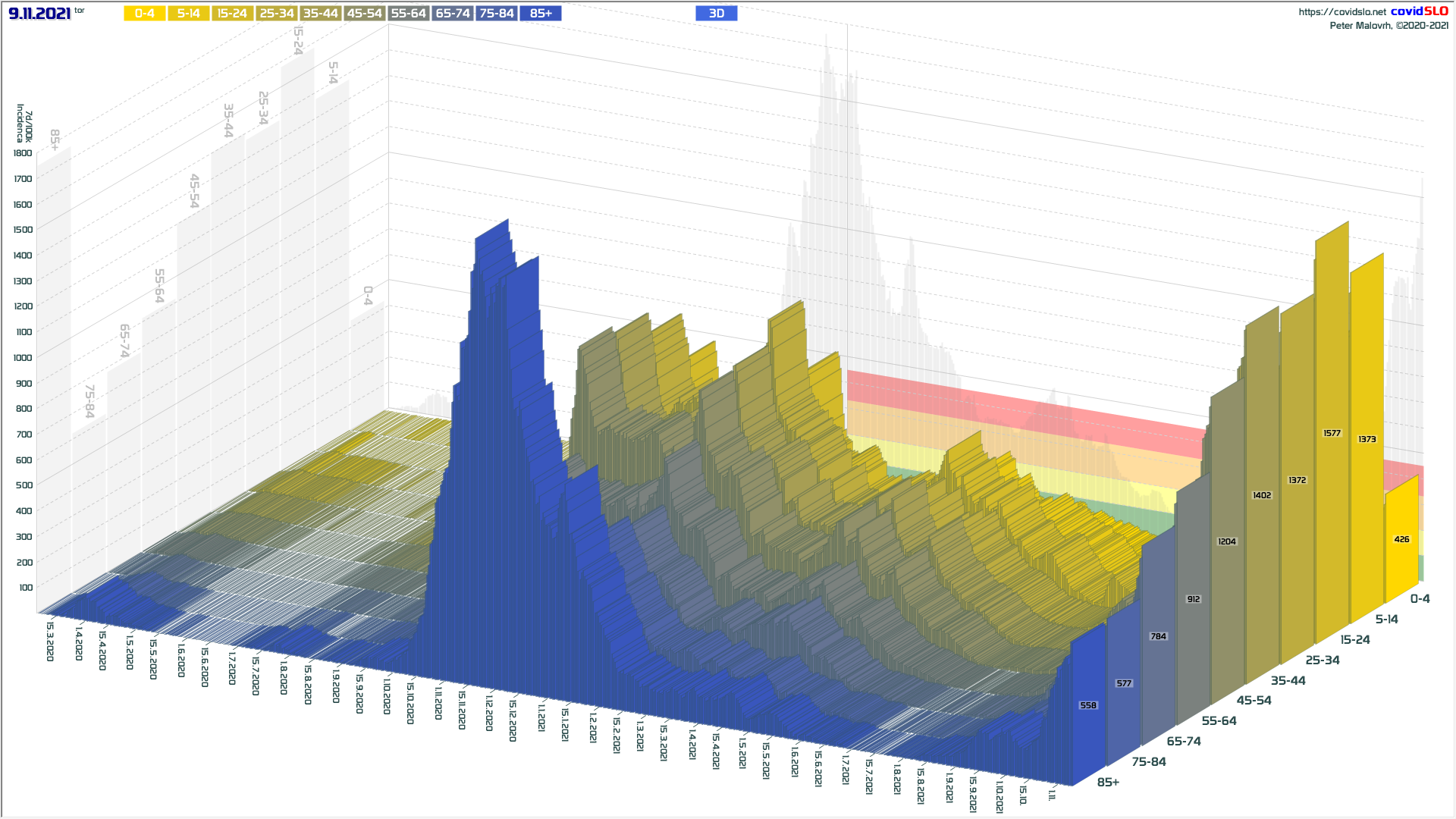Click the 9.11.2021 date label
Image resolution: width=1456 pixels, height=819 pixels.
point(39,14)
